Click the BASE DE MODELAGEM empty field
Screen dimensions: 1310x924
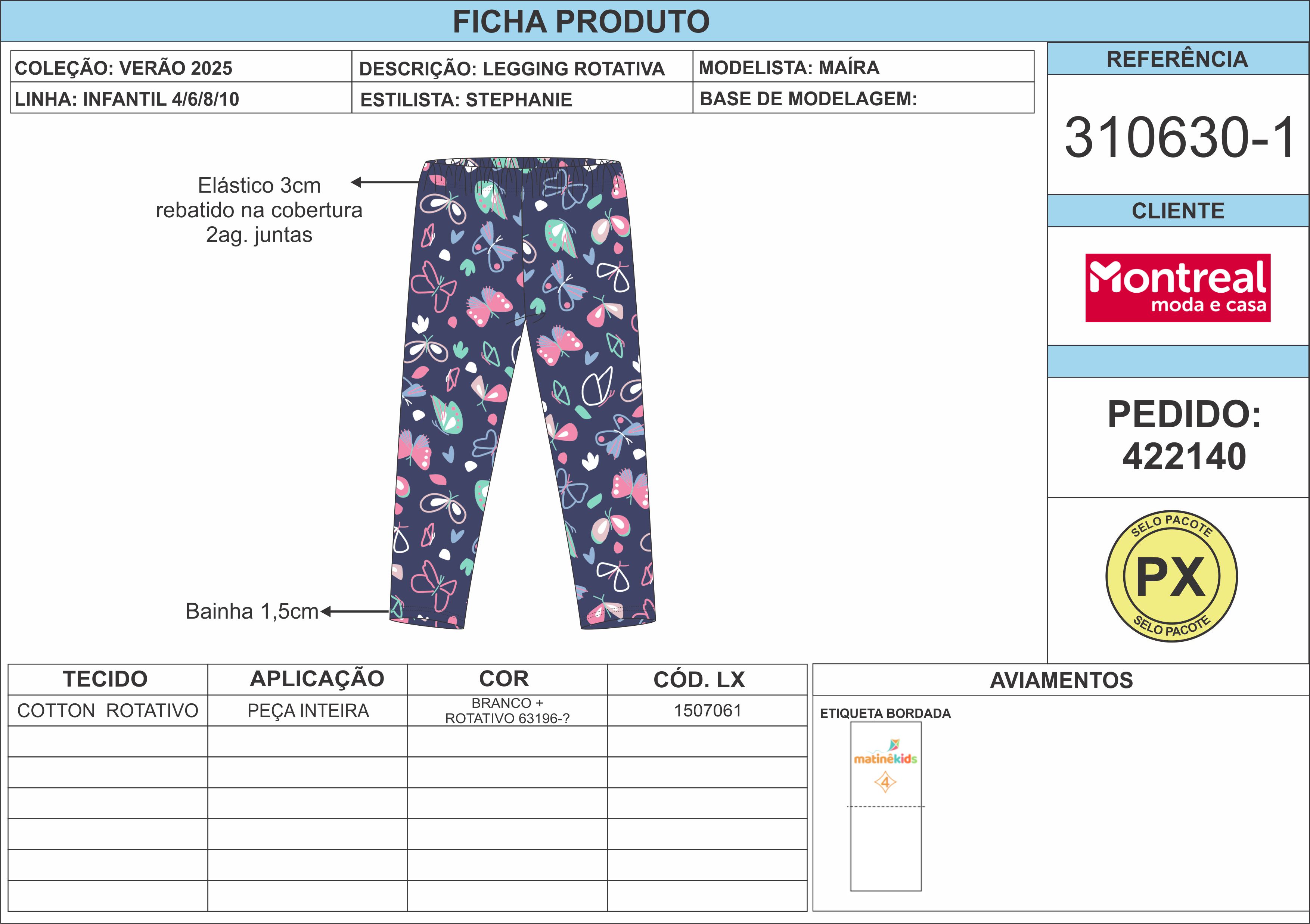(x=863, y=97)
